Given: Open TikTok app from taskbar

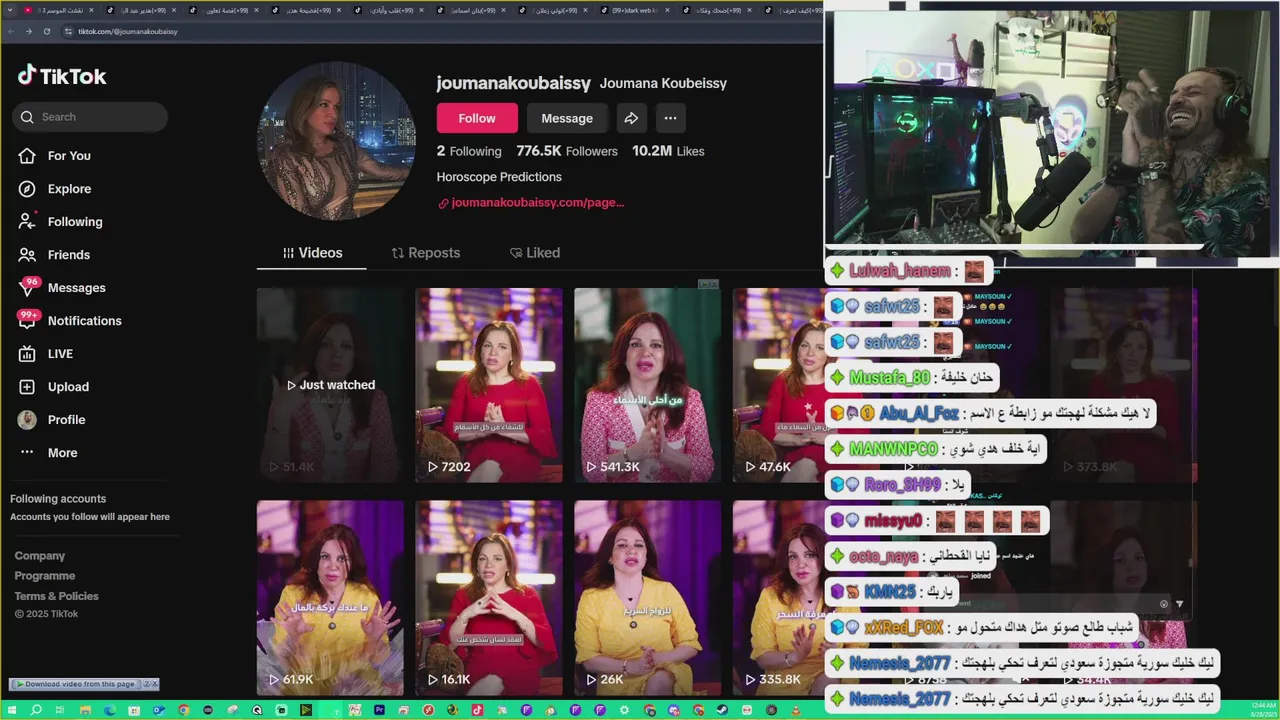Looking at the screenshot, I should coord(477,710).
